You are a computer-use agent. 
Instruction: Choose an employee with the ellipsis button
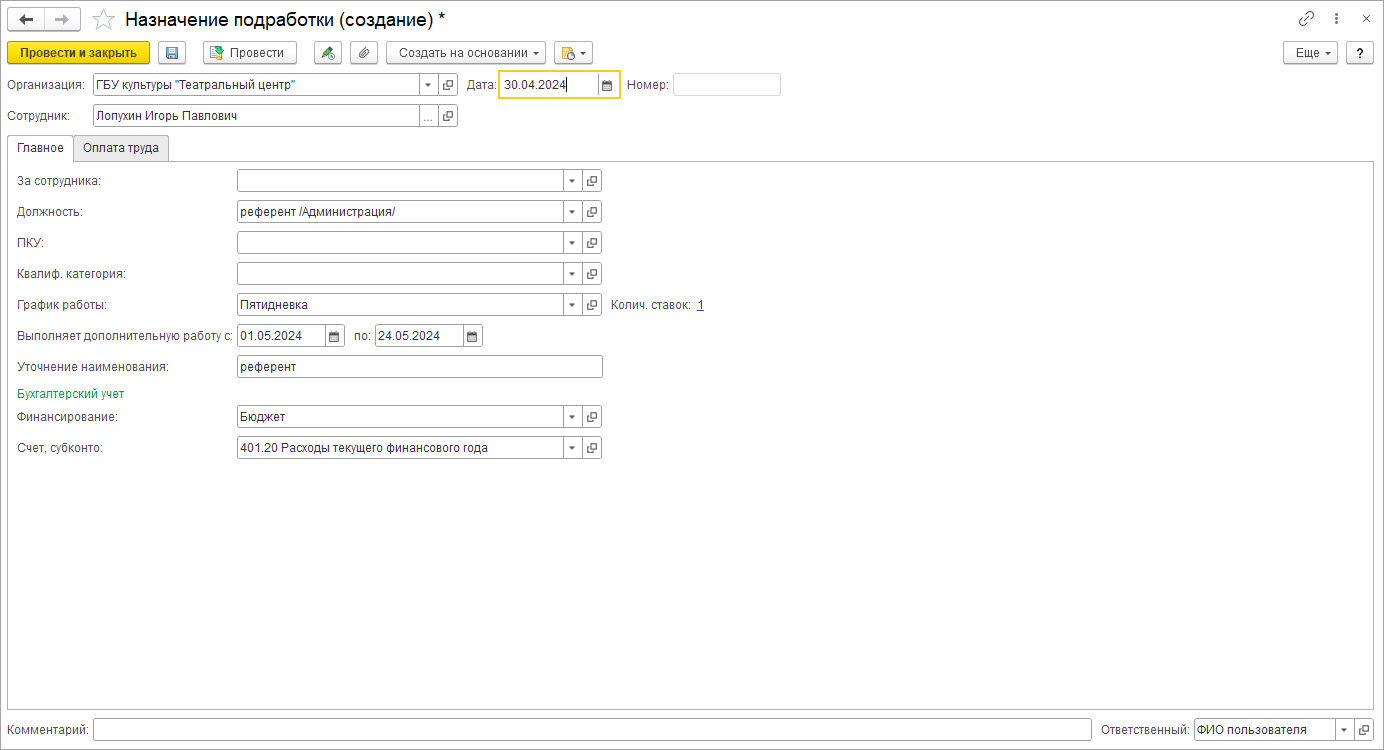point(429,116)
